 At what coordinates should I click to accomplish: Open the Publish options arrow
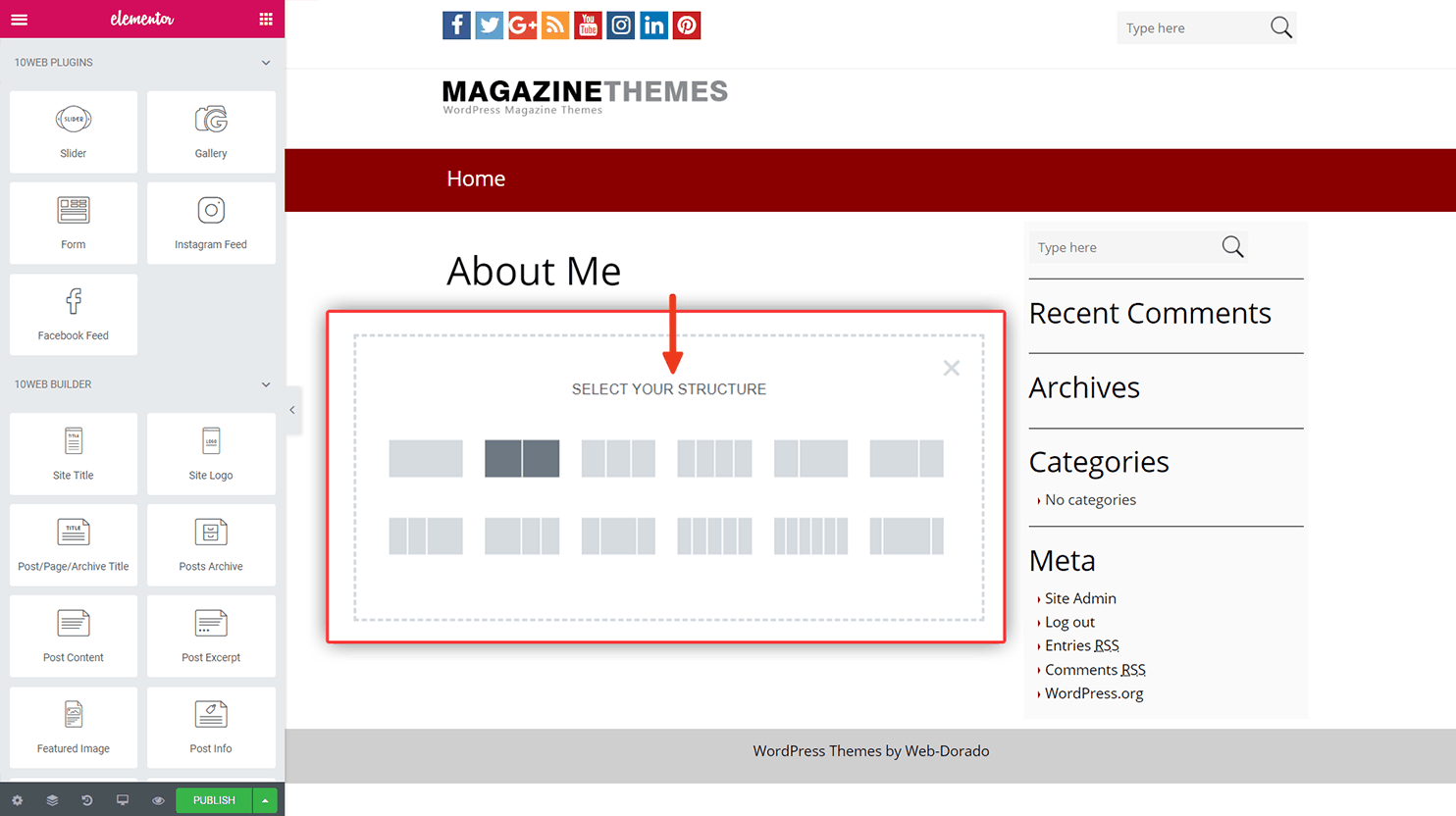(265, 800)
